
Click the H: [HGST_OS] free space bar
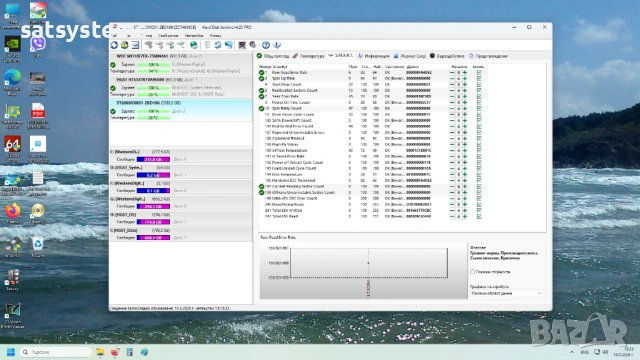[x=153, y=222]
